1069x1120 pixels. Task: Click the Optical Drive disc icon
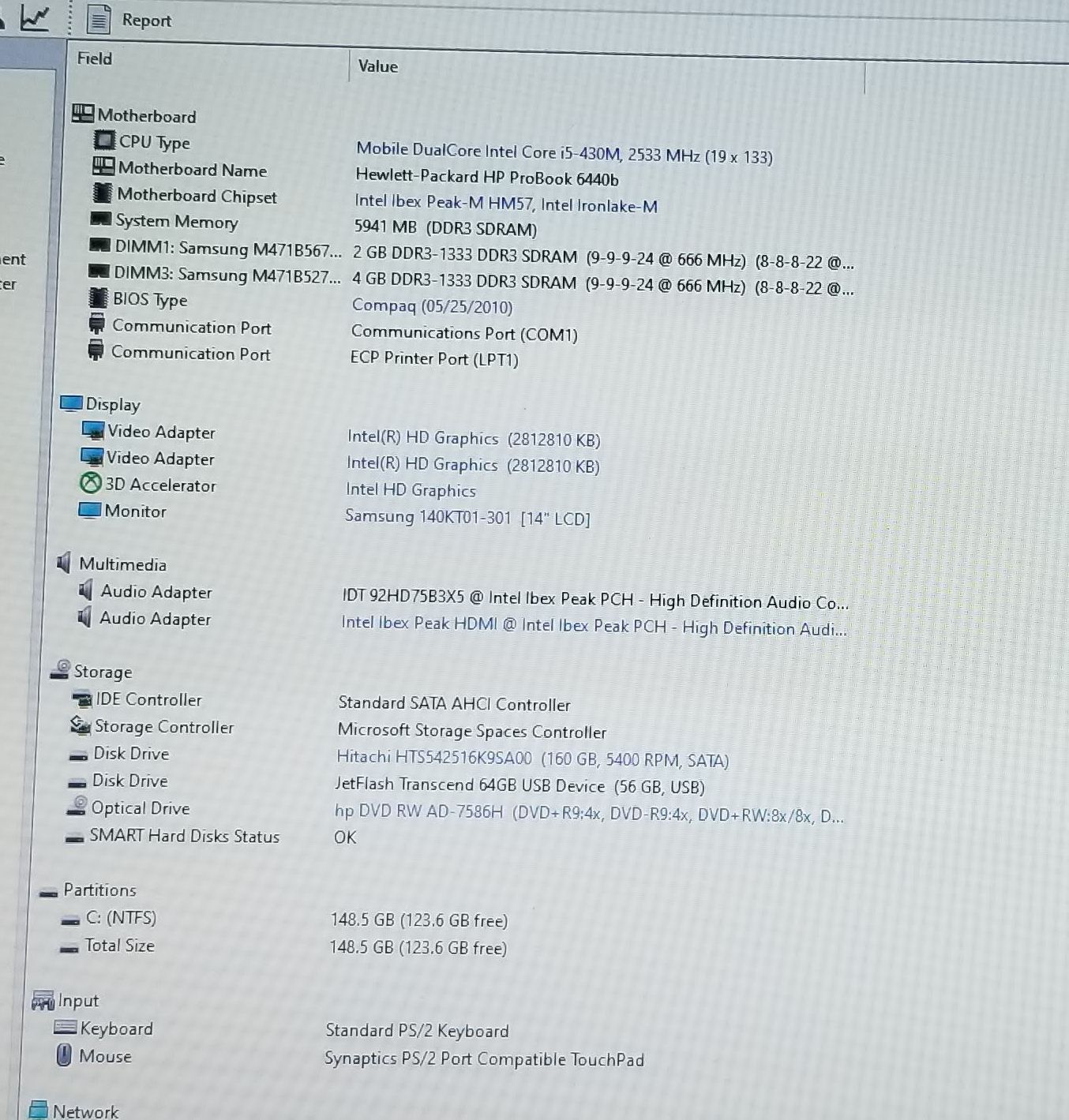(x=77, y=807)
